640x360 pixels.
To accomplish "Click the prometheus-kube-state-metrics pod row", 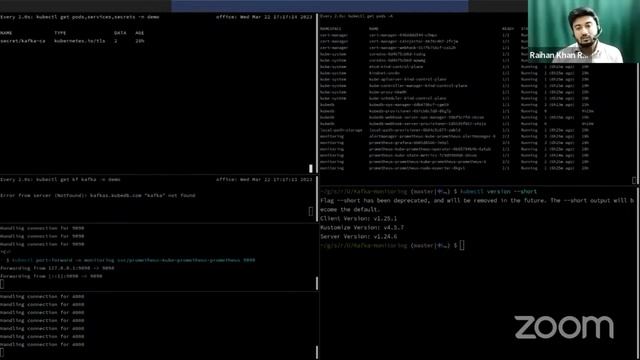I will tap(454, 156).
